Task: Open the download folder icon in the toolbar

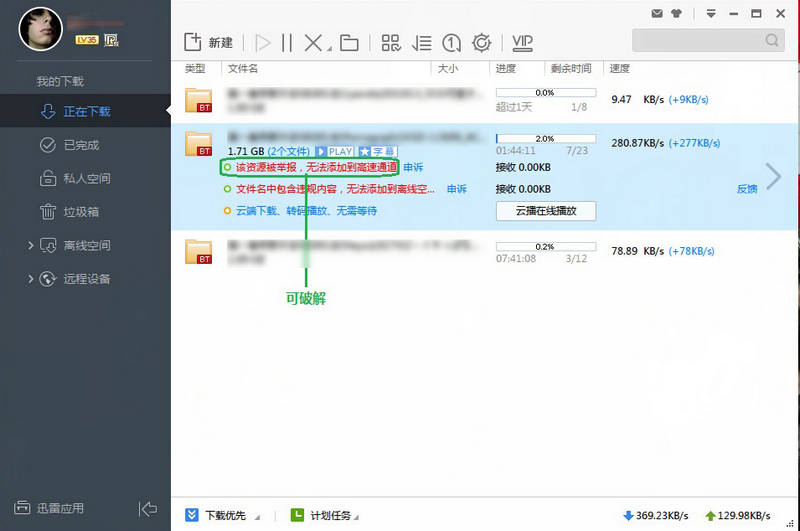Action: (349, 43)
